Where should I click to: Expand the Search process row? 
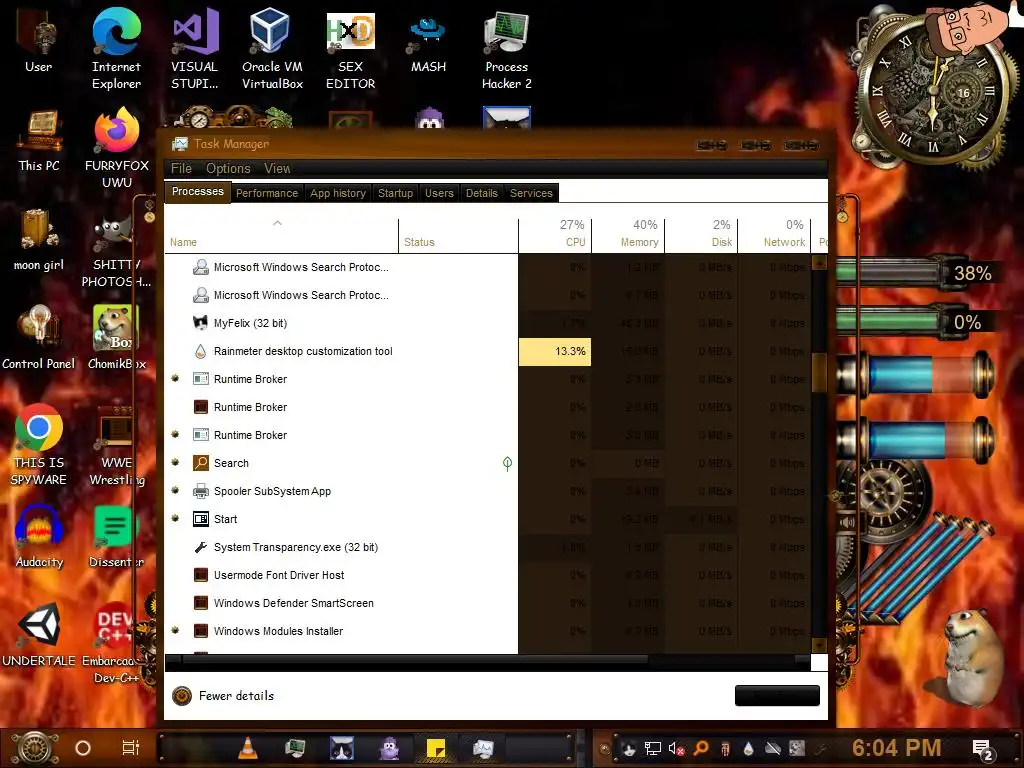(175, 462)
